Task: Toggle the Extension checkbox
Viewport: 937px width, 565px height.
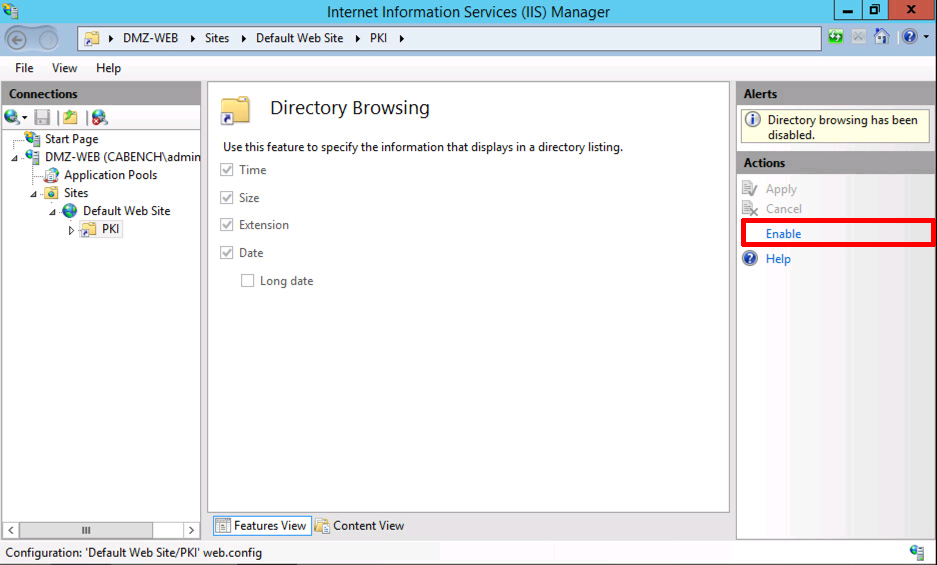Action: pyautogui.click(x=226, y=225)
